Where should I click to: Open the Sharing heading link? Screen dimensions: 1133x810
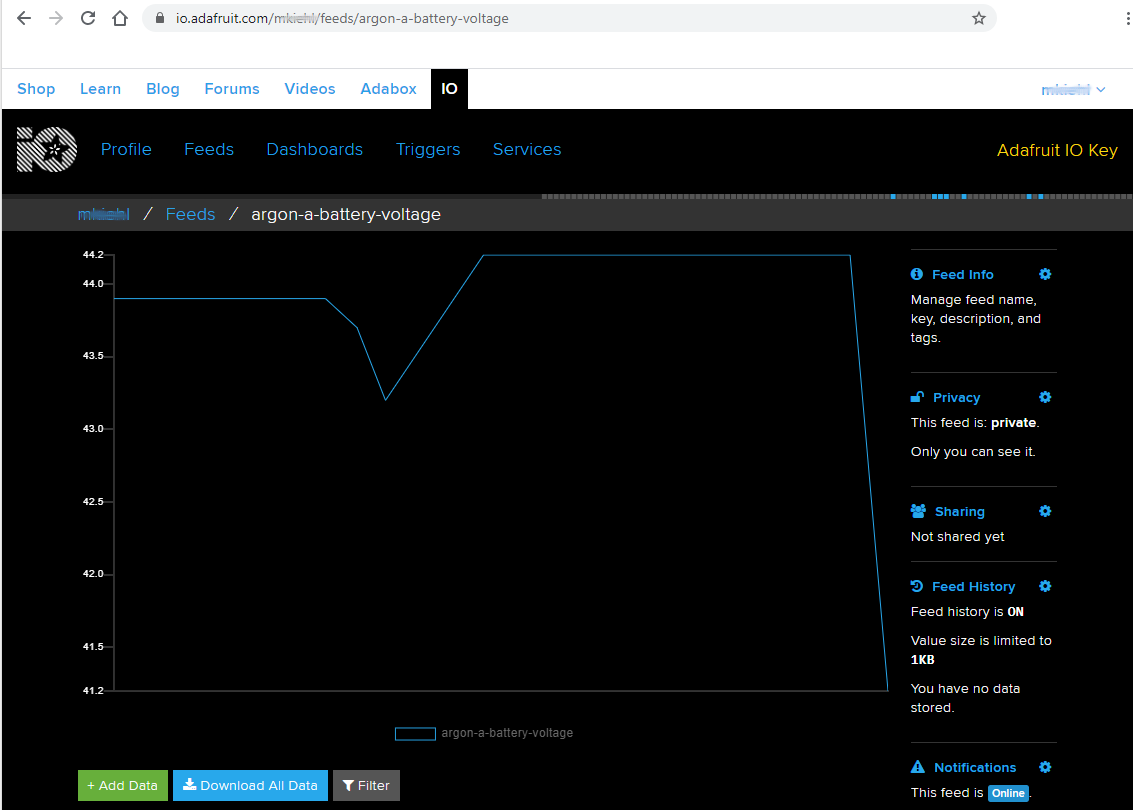(x=960, y=512)
